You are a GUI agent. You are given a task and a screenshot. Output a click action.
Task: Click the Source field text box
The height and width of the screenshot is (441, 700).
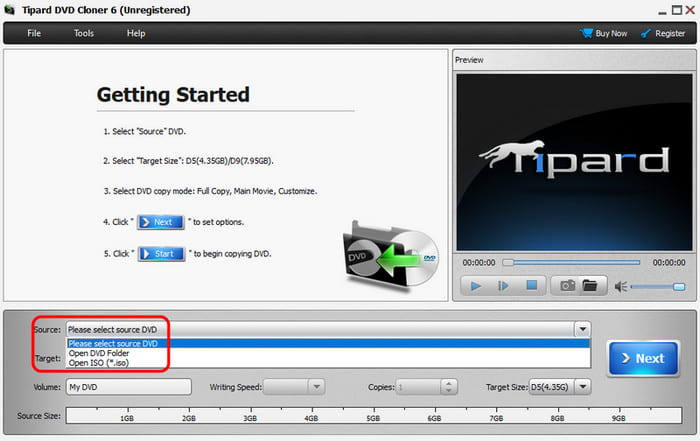point(321,329)
